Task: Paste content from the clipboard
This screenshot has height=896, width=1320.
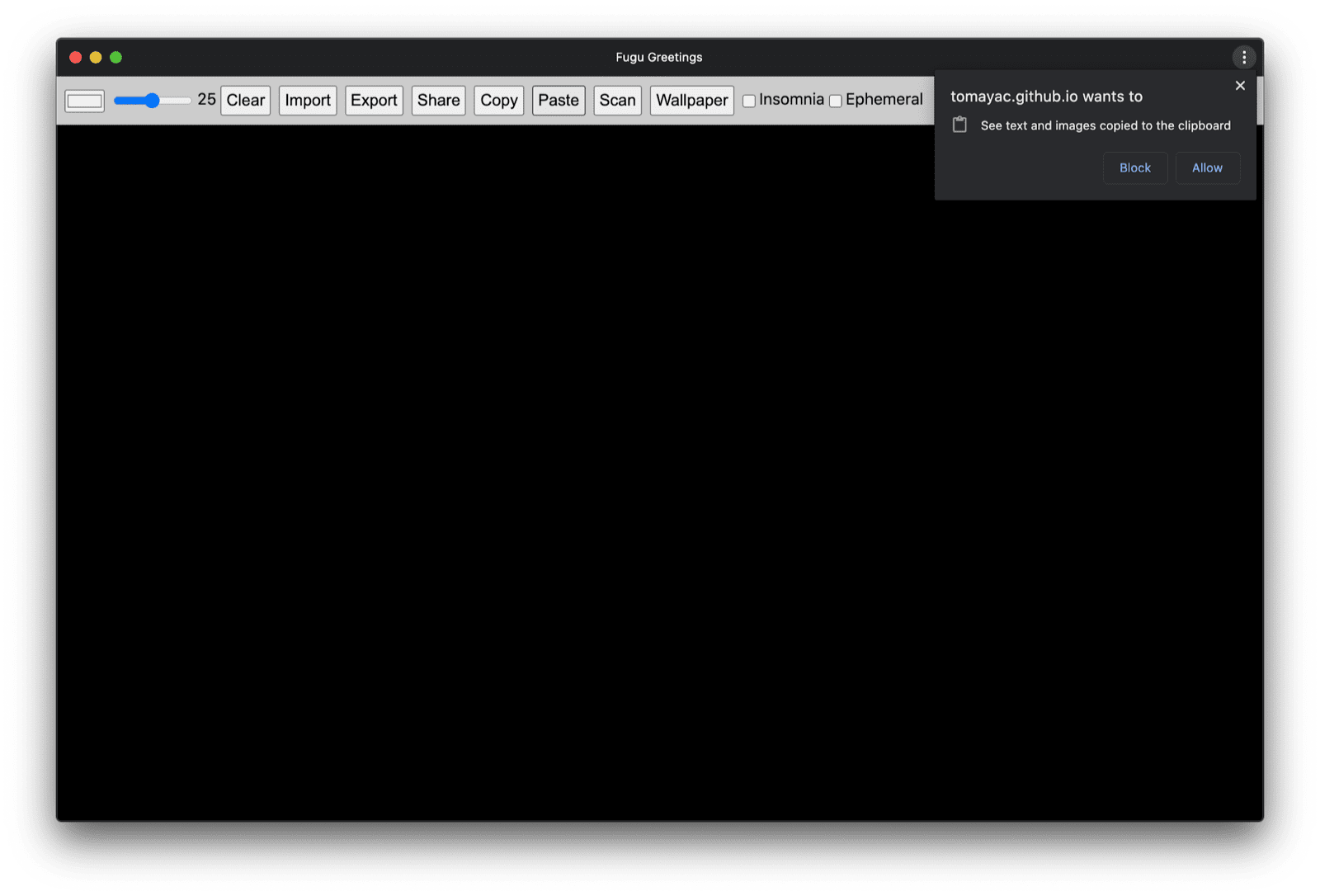Action: [x=559, y=100]
